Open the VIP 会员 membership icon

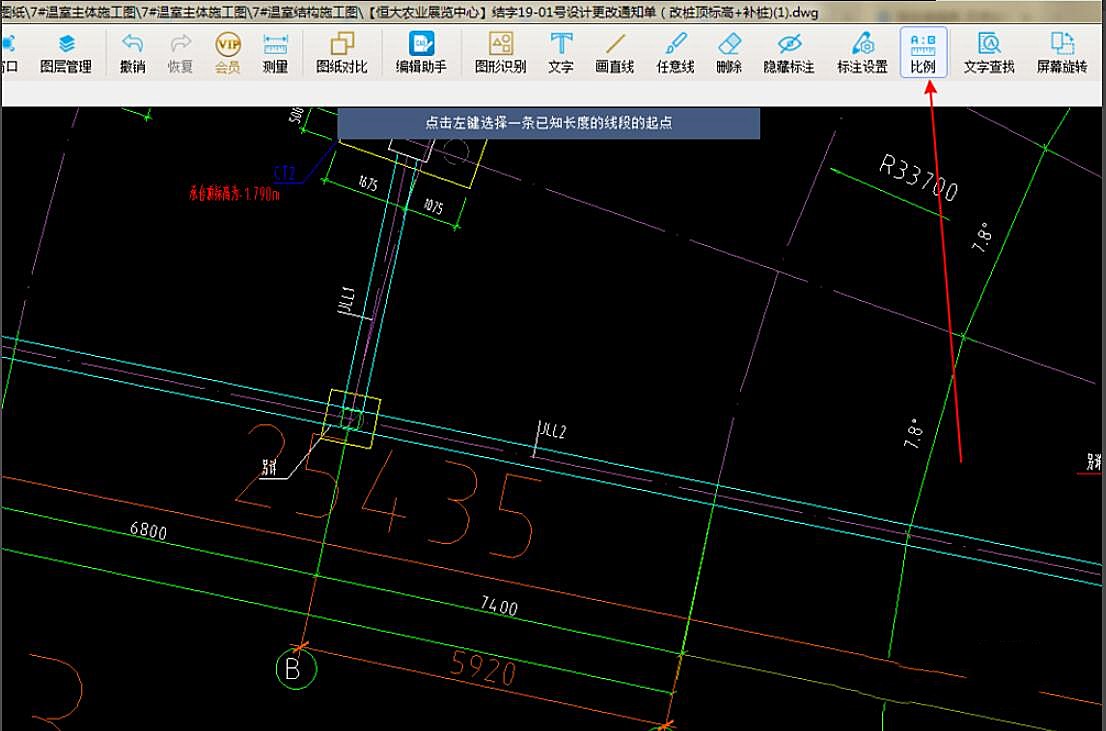pyautogui.click(x=228, y=53)
